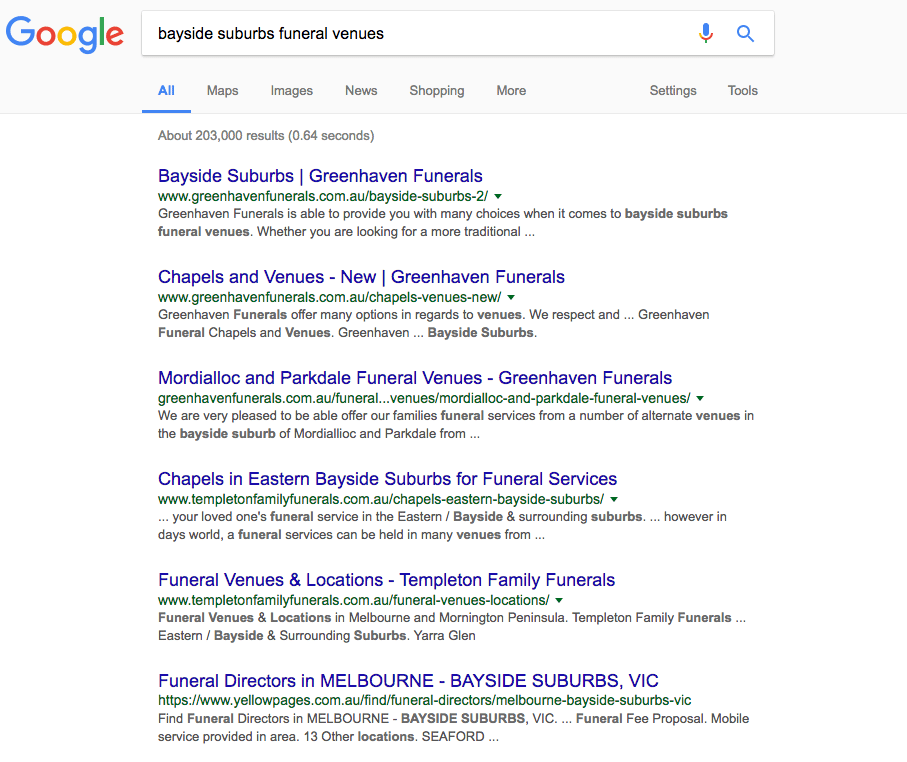Viewport: 907px width, 762px height.
Task: Click the blue search magnifier icon
Action: tap(745, 34)
